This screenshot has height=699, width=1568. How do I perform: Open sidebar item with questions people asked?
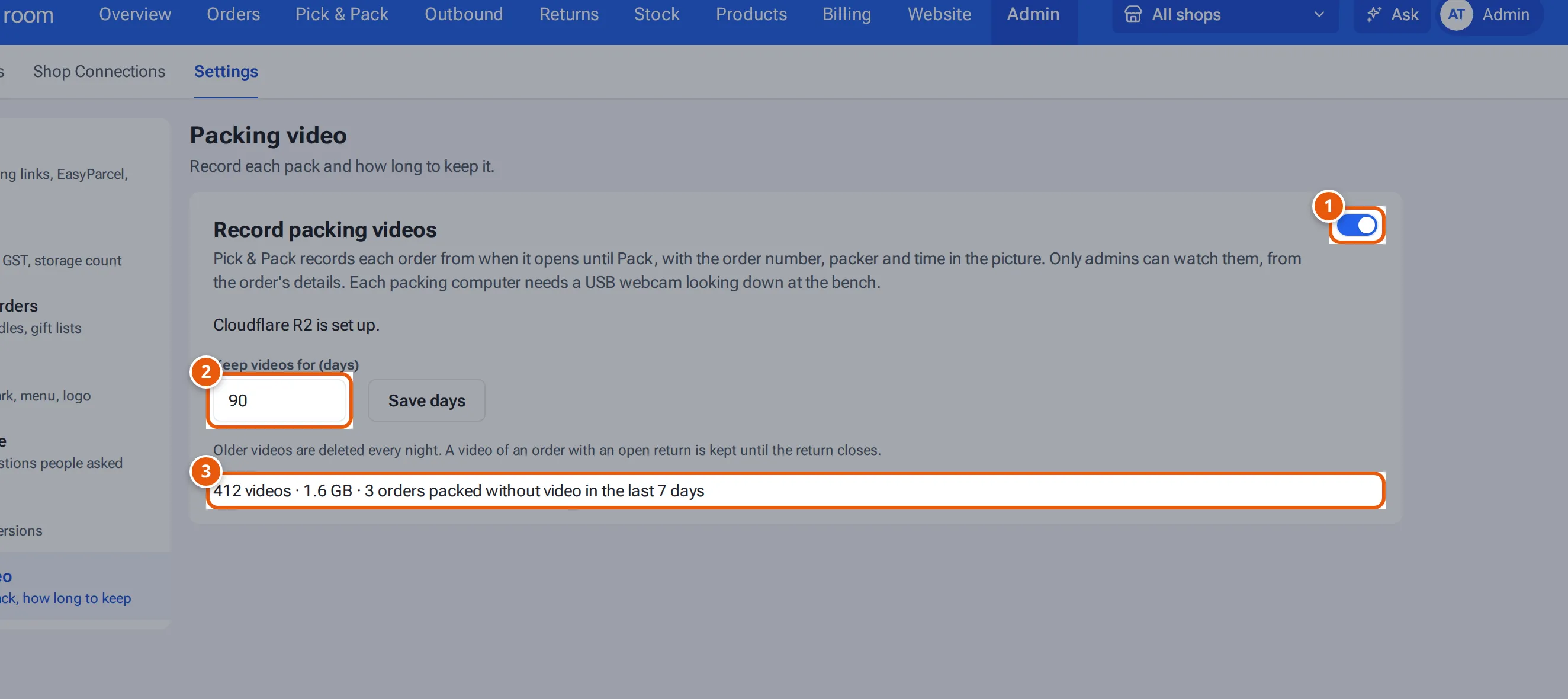pyautogui.click(x=62, y=453)
